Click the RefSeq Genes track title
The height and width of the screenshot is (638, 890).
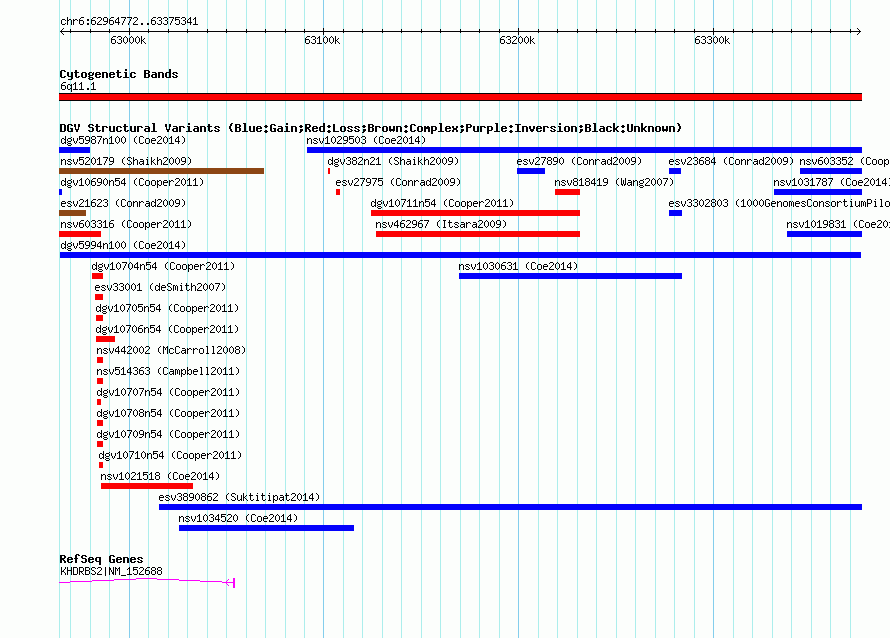[x=101, y=559]
